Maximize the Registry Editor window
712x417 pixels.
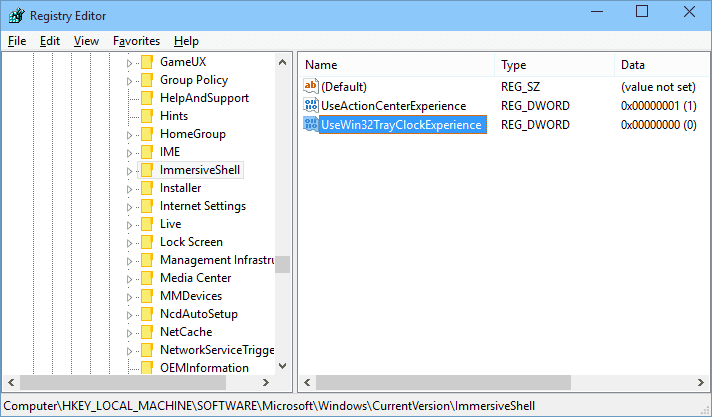coord(642,11)
